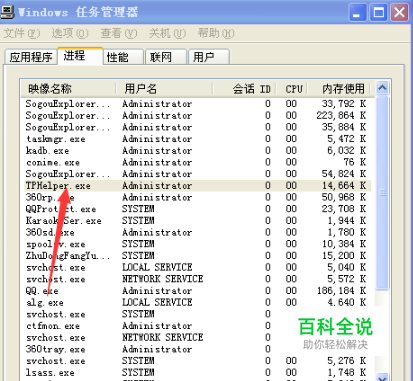
Task: Sort by 内存使用 column header
Action: tap(339, 89)
